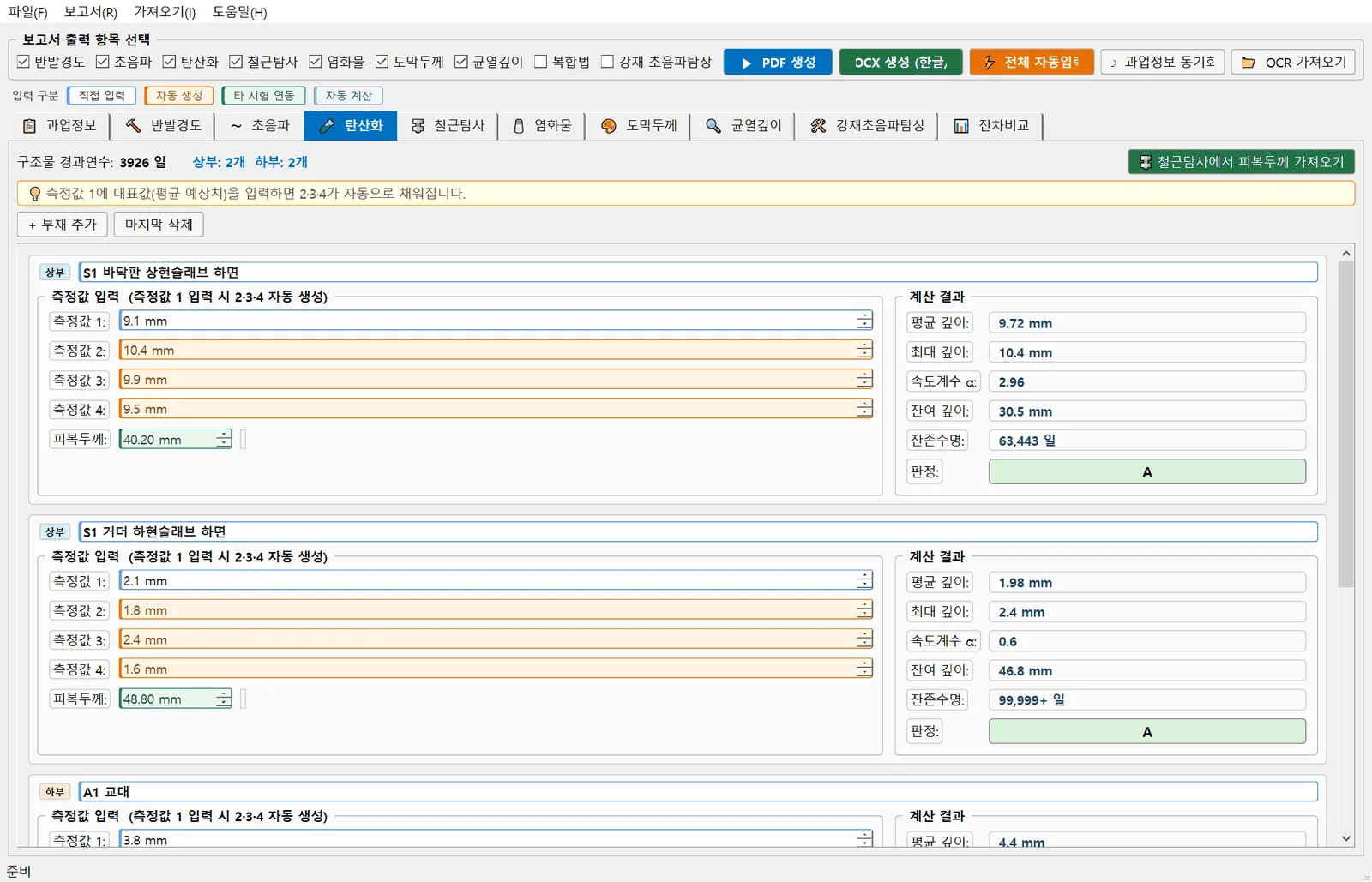
Task: Click stepper of 측정값 4 with 1.6 mm
Action: tap(864, 669)
